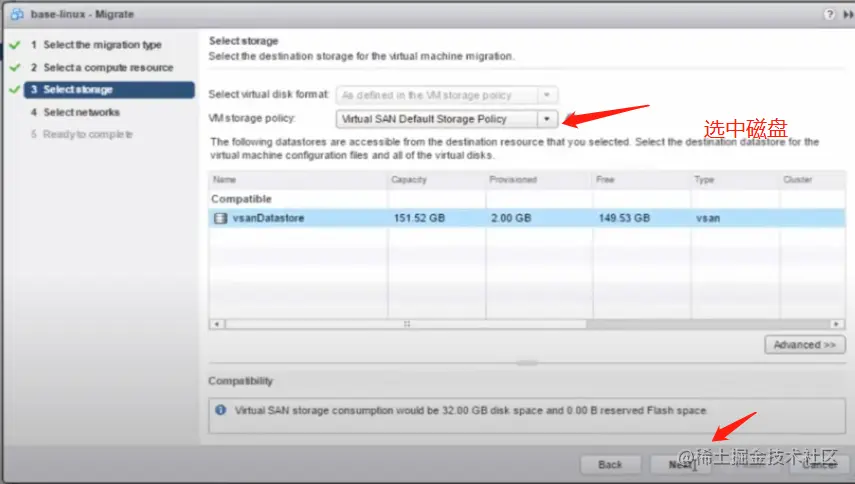Viewport: 855px width, 484px height.
Task: Open the Select virtual disk format dropdown
Action: 447,95
